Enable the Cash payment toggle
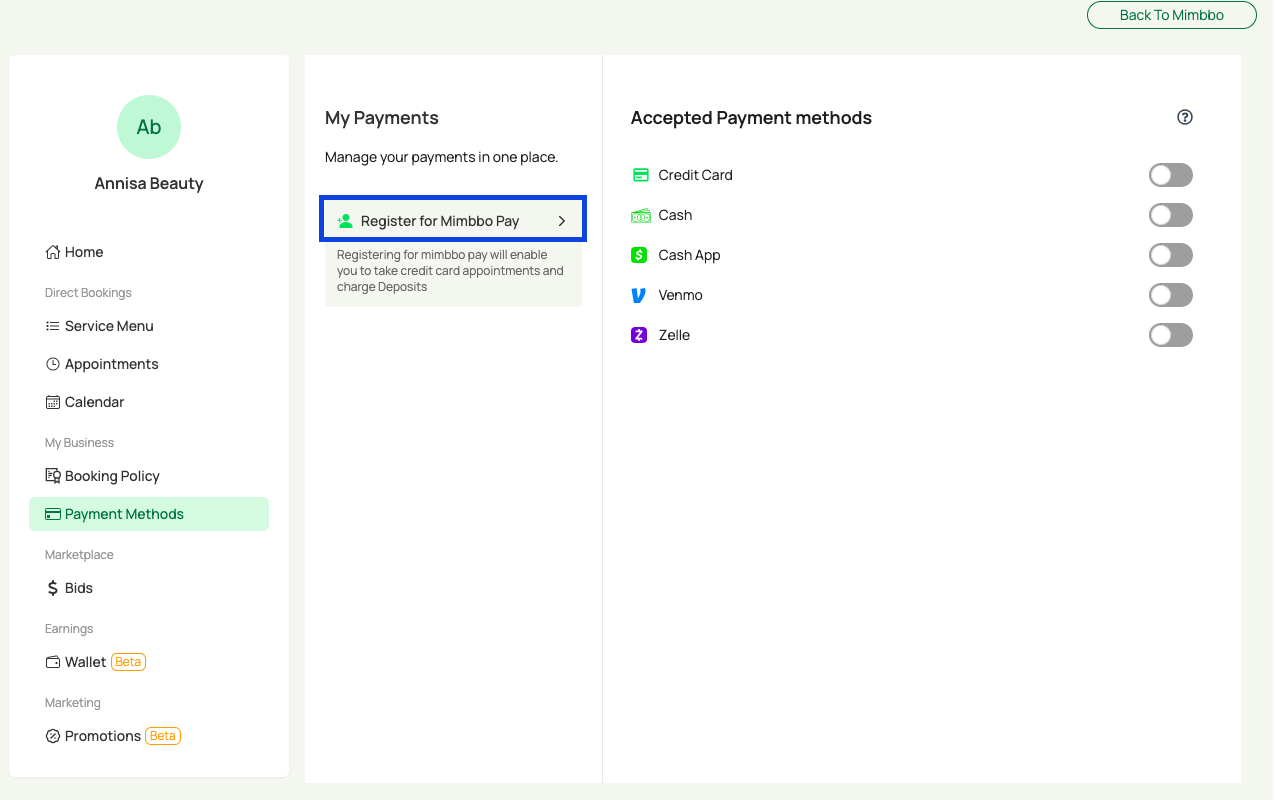 point(1171,215)
